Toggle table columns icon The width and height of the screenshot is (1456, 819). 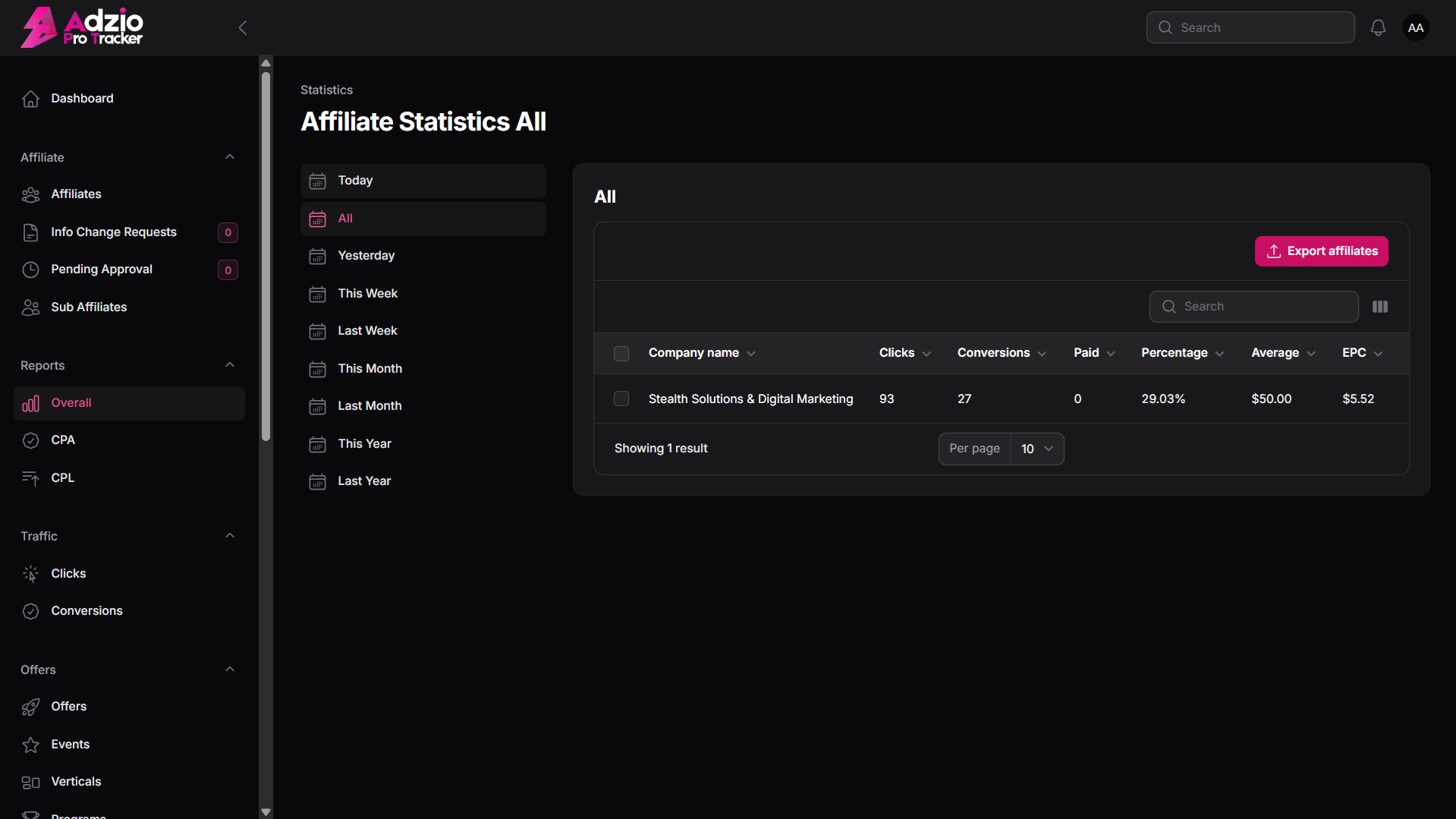[x=1380, y=307]
